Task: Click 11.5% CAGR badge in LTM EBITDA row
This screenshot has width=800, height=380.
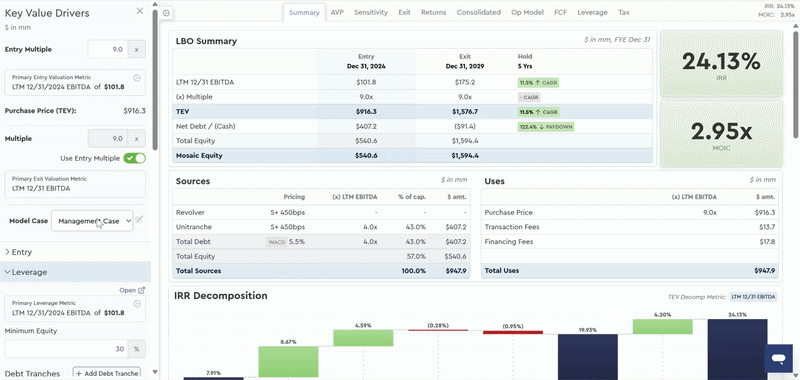Action: (x=538, y=82)
